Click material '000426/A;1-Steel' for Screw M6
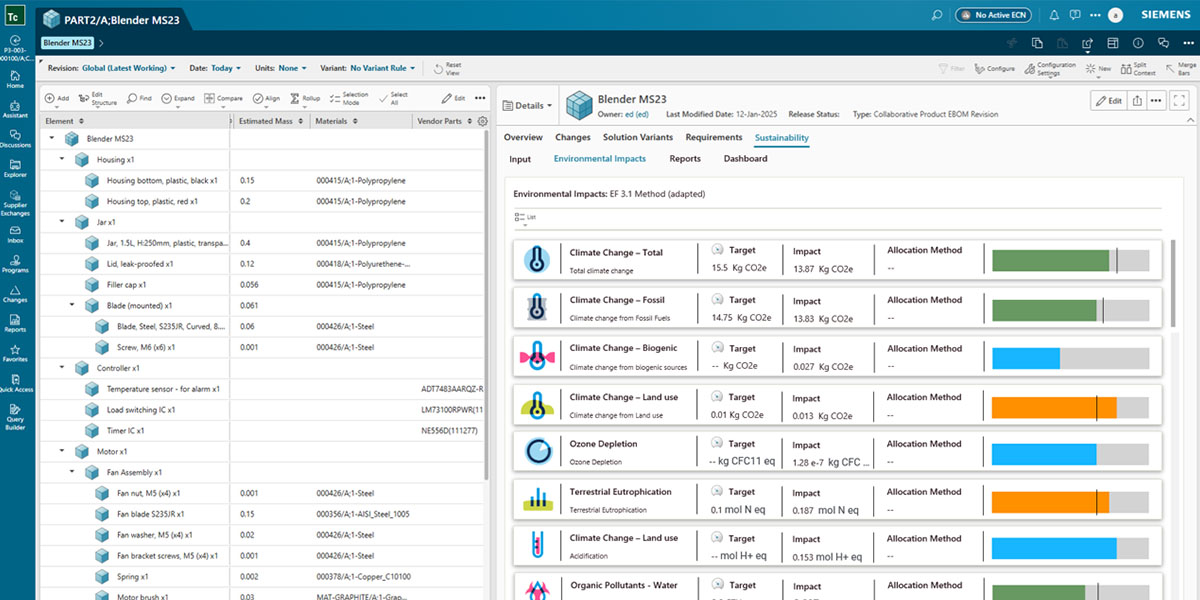 coord(345,347)
